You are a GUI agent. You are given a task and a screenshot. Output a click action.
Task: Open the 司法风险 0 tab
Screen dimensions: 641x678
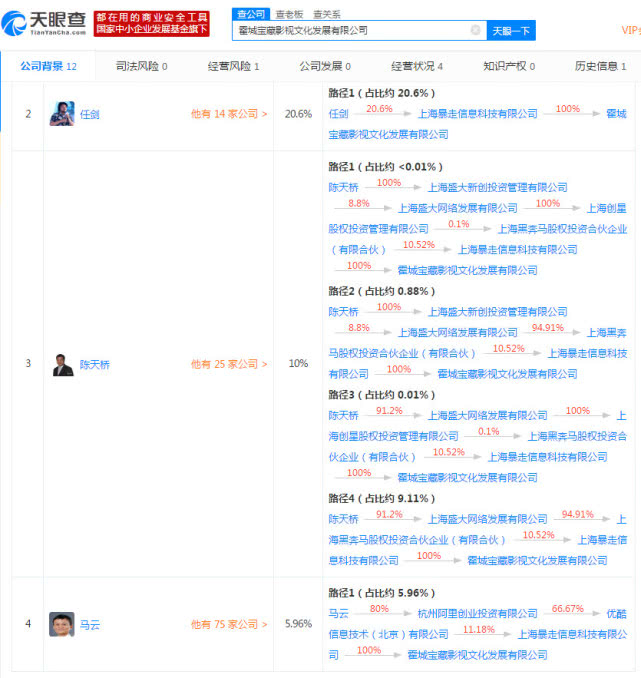[141, 66]
